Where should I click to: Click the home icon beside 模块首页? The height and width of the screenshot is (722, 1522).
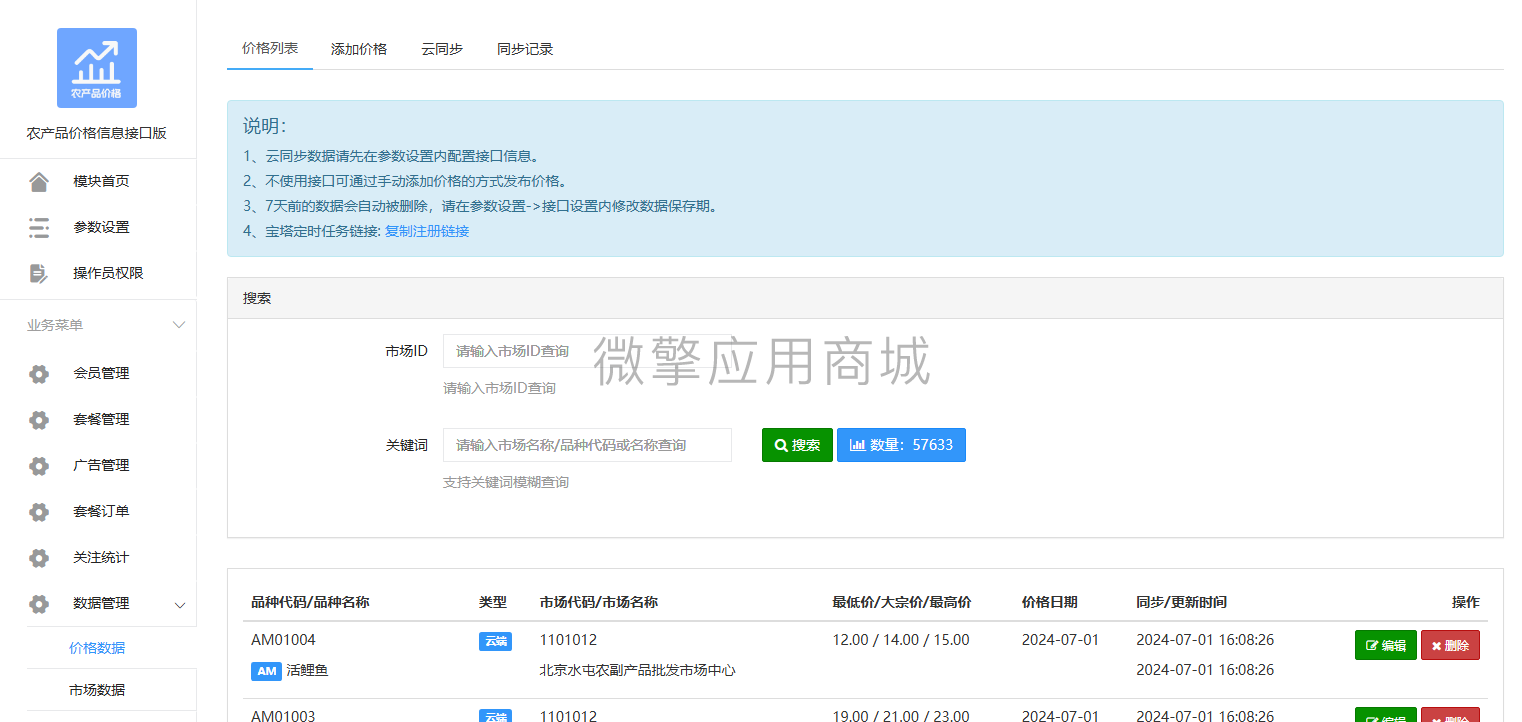39,181
